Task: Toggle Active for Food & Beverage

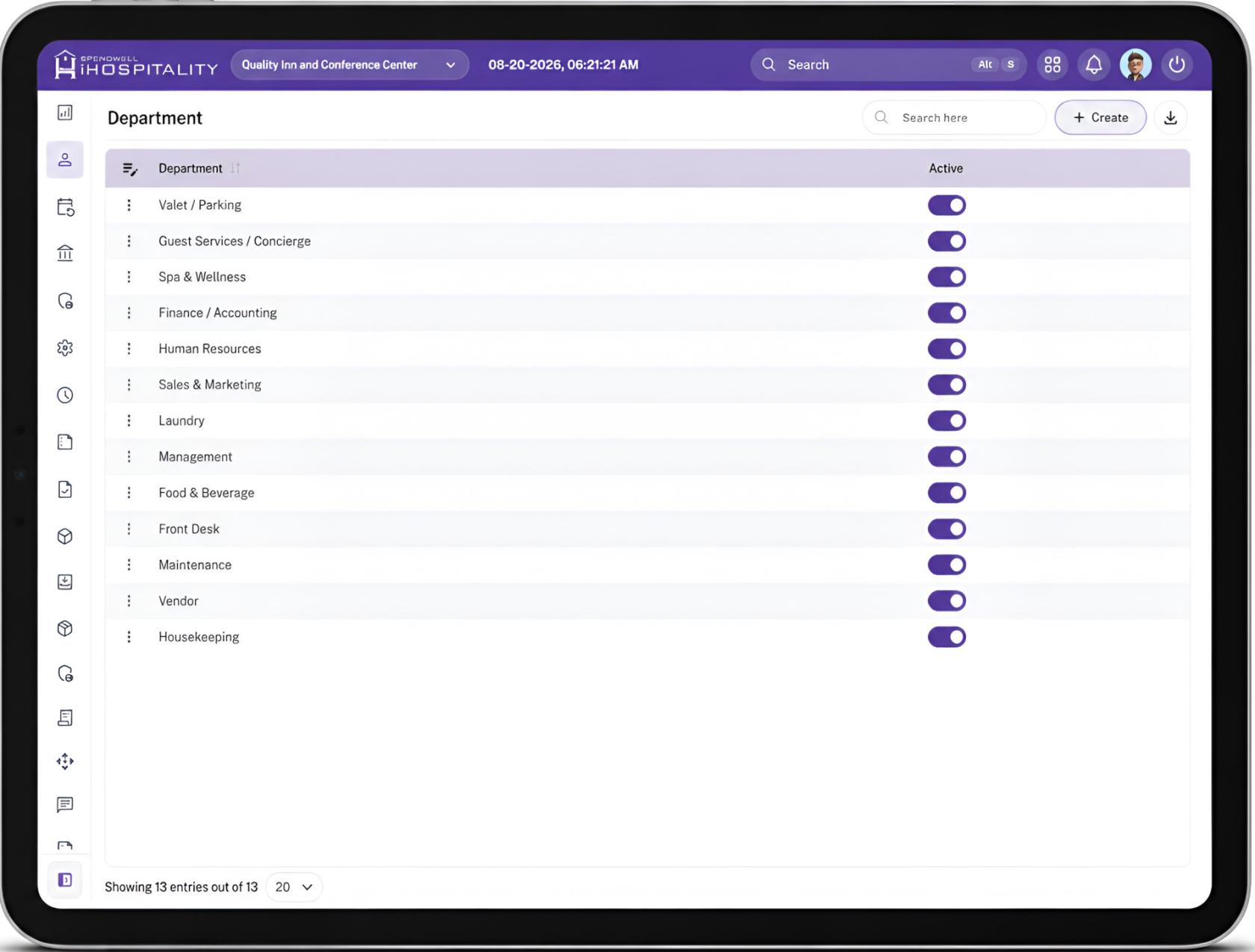Action: click(946, 493)
